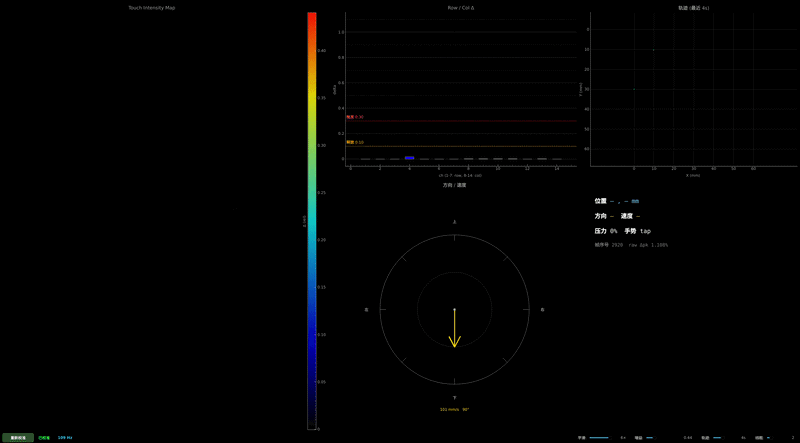Click the '手势 tap' gesture readout
Screen dimensions: 800x443
(x=637, y=231)
